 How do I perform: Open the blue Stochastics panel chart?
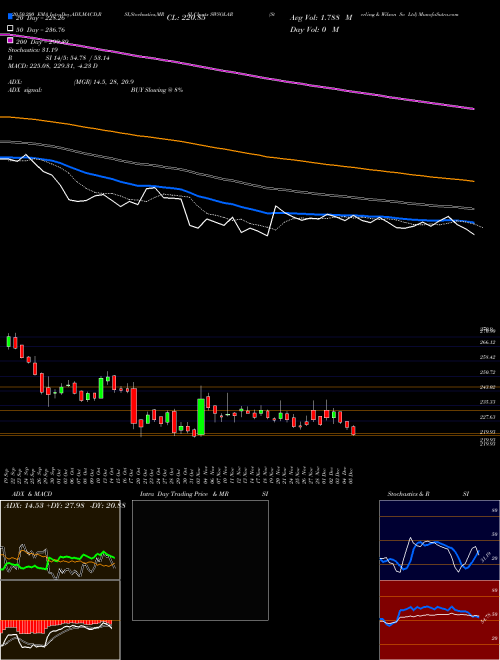point(439,540)
